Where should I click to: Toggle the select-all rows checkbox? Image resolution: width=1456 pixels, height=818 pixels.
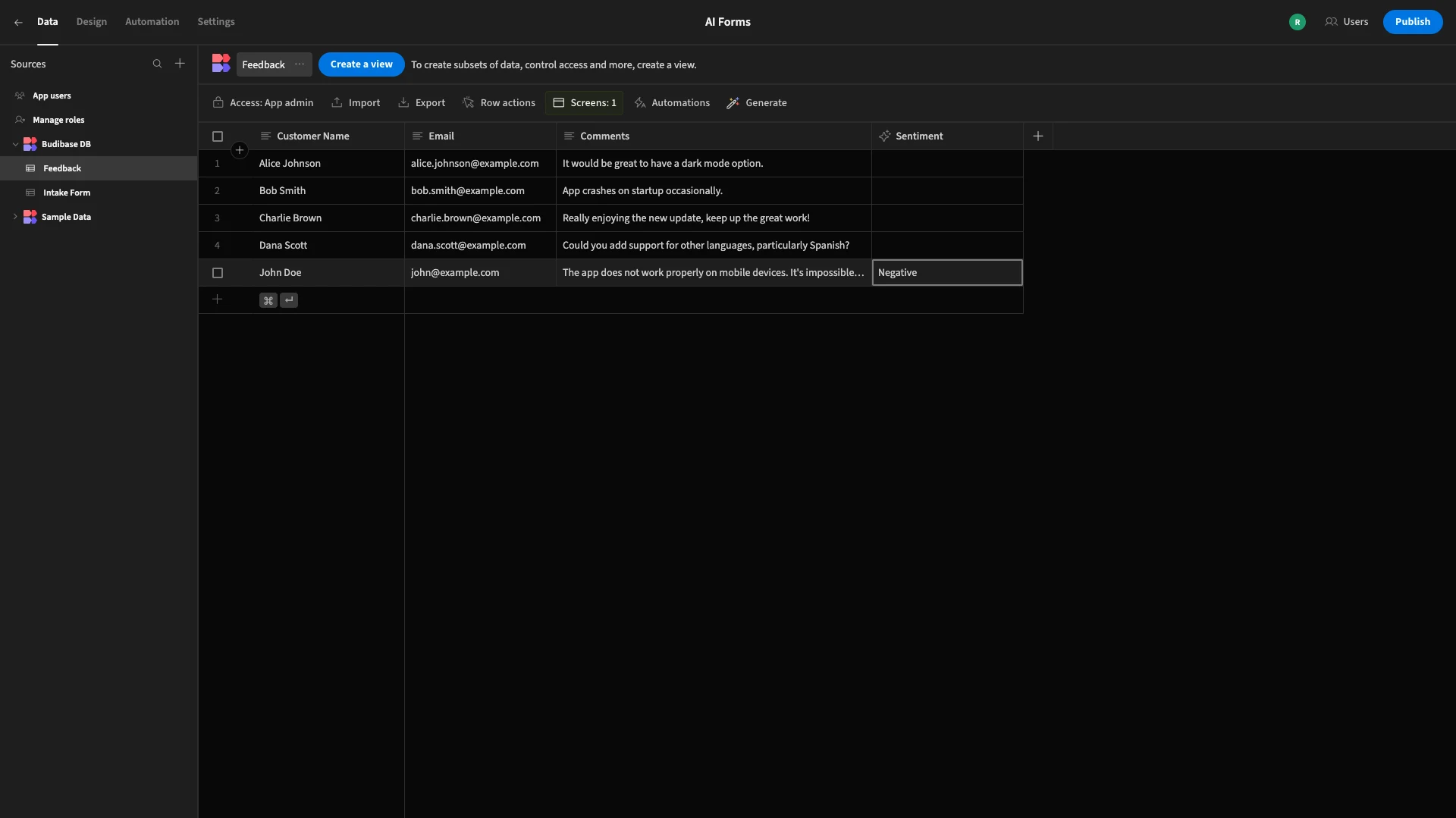(x=218, y=136)
